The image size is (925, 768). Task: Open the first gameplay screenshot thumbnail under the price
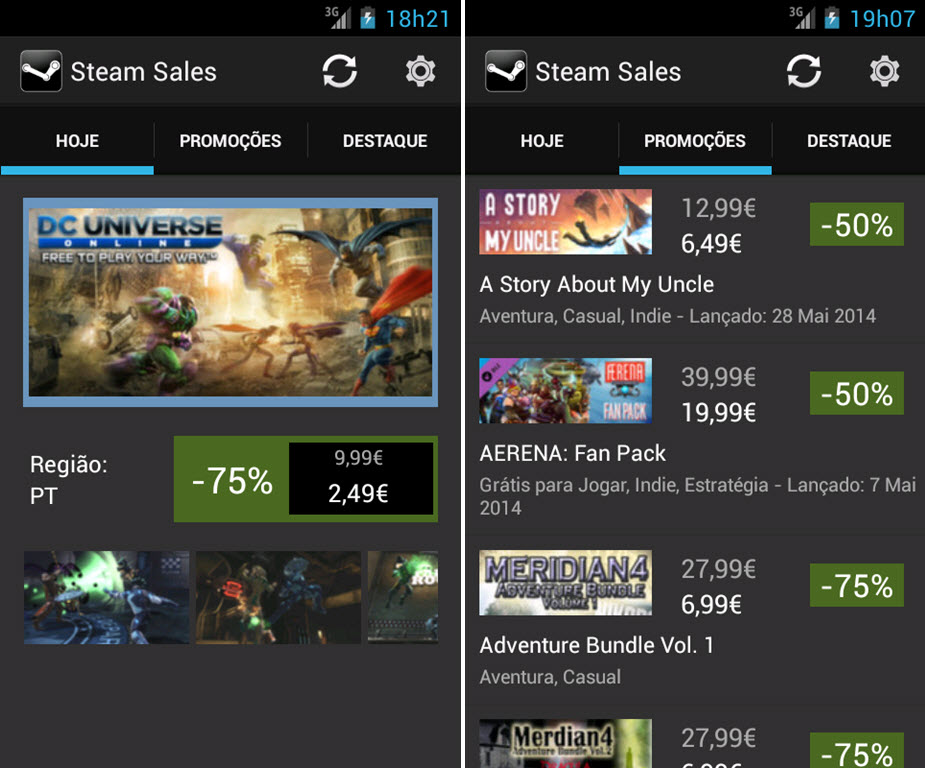tap(106, 597)
